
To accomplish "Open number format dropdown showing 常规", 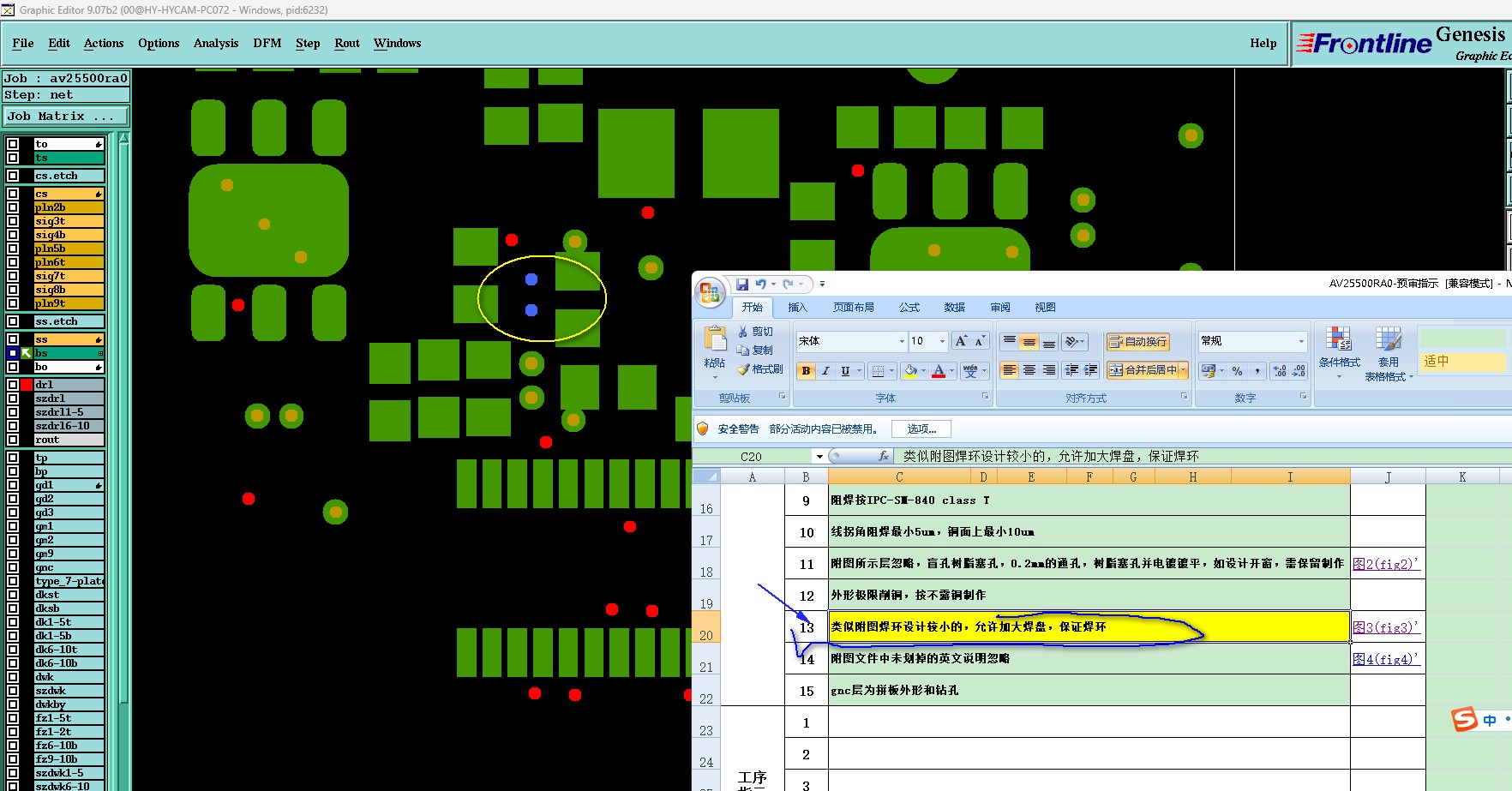I will pyautogui.click(x=1301, y=341).
